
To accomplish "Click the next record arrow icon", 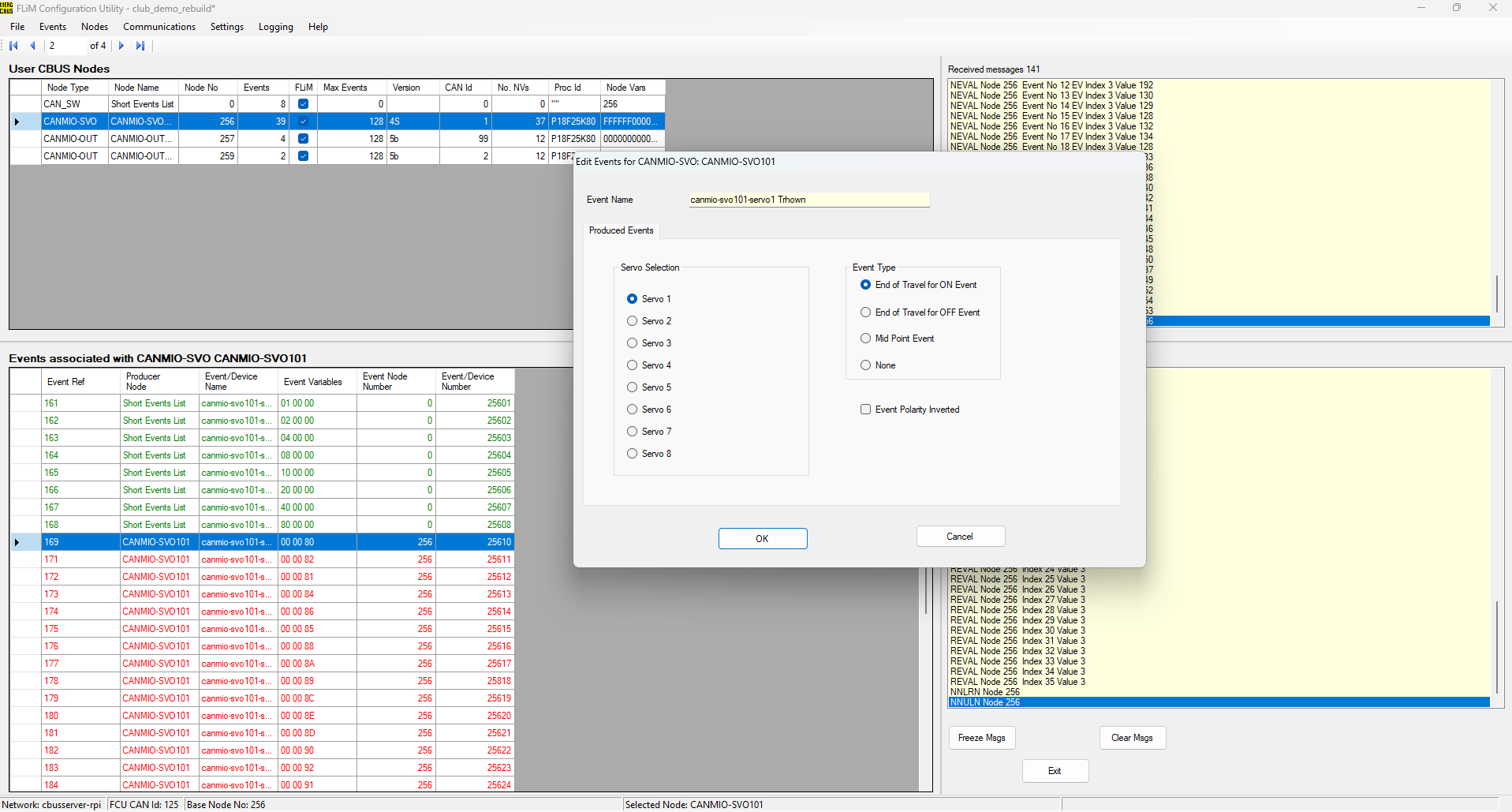I will (121, 46).
